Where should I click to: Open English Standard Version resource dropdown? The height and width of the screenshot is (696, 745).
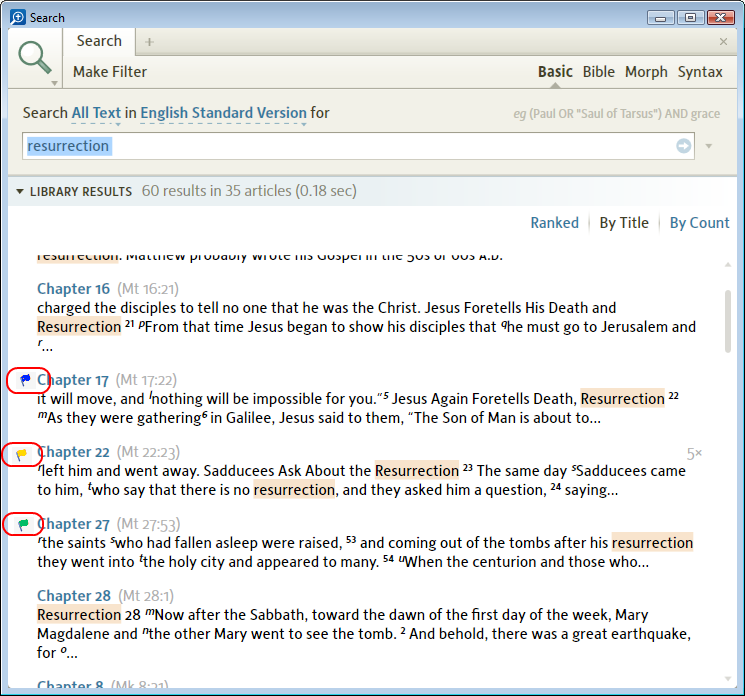pos(223,114)
